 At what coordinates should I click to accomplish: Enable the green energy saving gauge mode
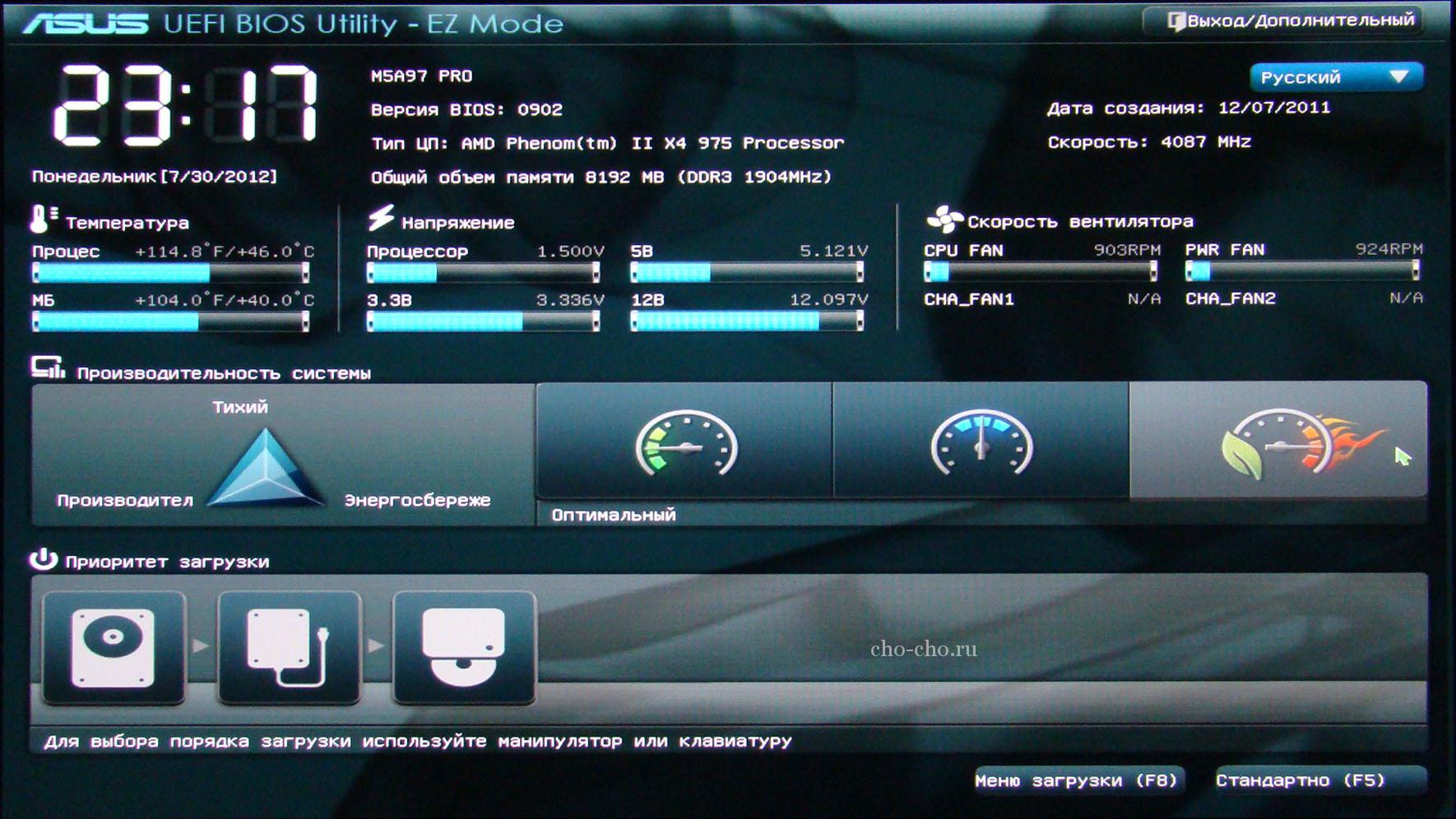(x=684, y=442)
